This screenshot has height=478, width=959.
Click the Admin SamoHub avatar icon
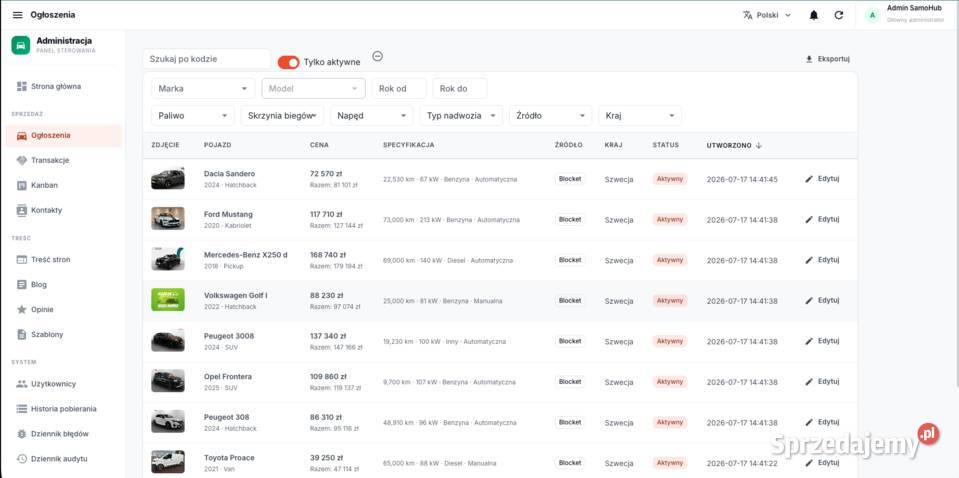coord(872,15)
